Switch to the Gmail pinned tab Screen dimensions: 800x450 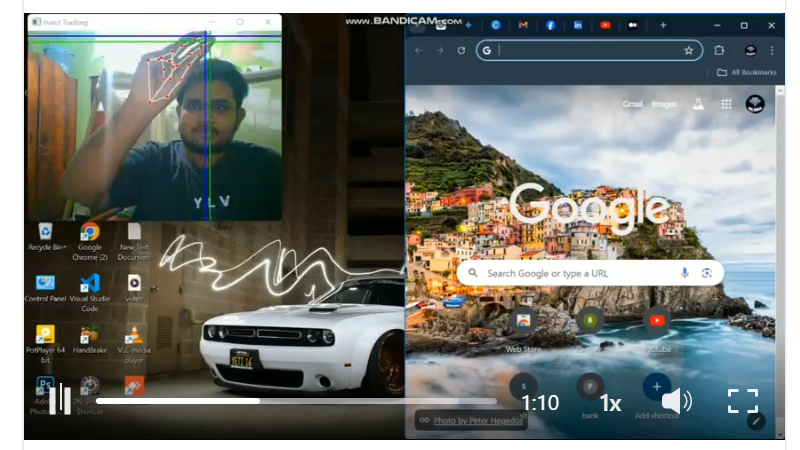click(523, 25)
